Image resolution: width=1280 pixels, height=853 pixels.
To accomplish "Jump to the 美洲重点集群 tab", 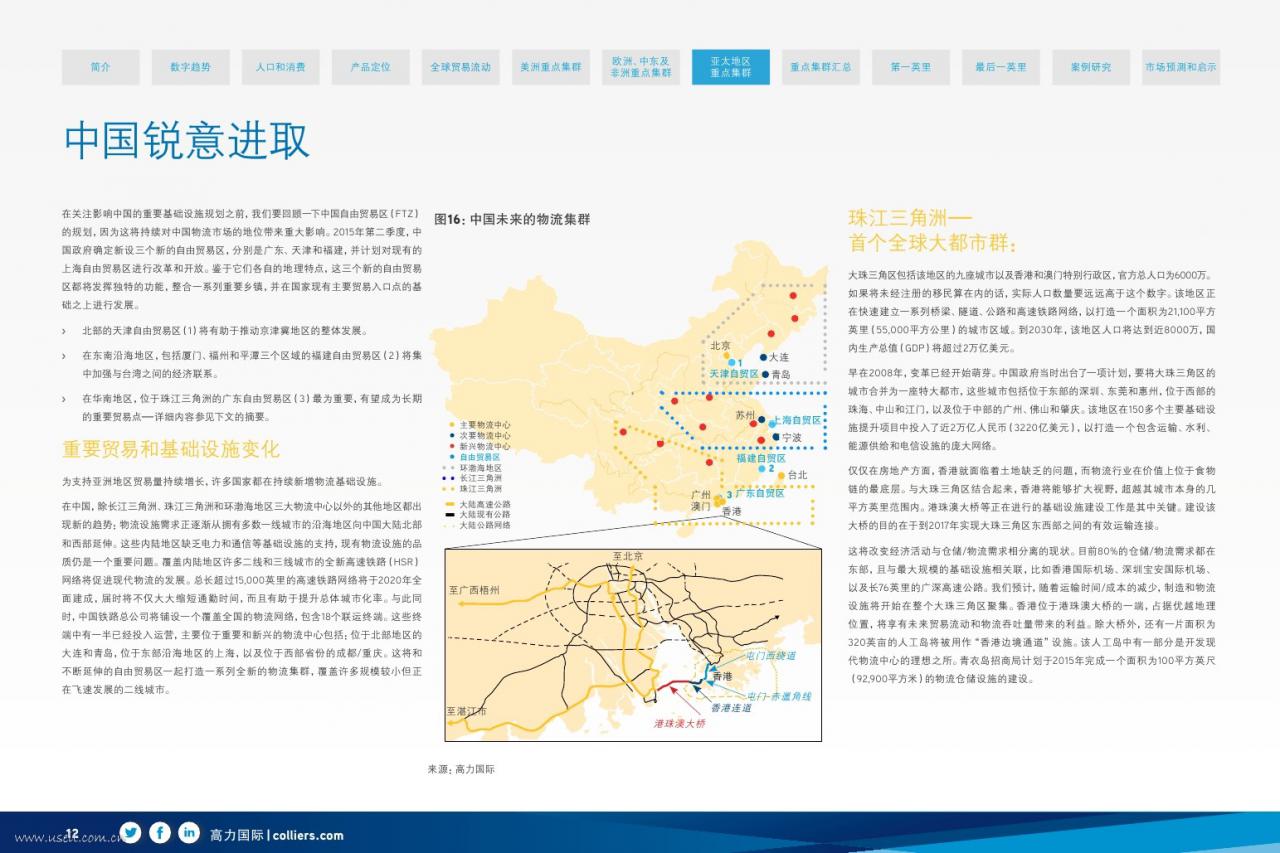I will coord(551,67).
